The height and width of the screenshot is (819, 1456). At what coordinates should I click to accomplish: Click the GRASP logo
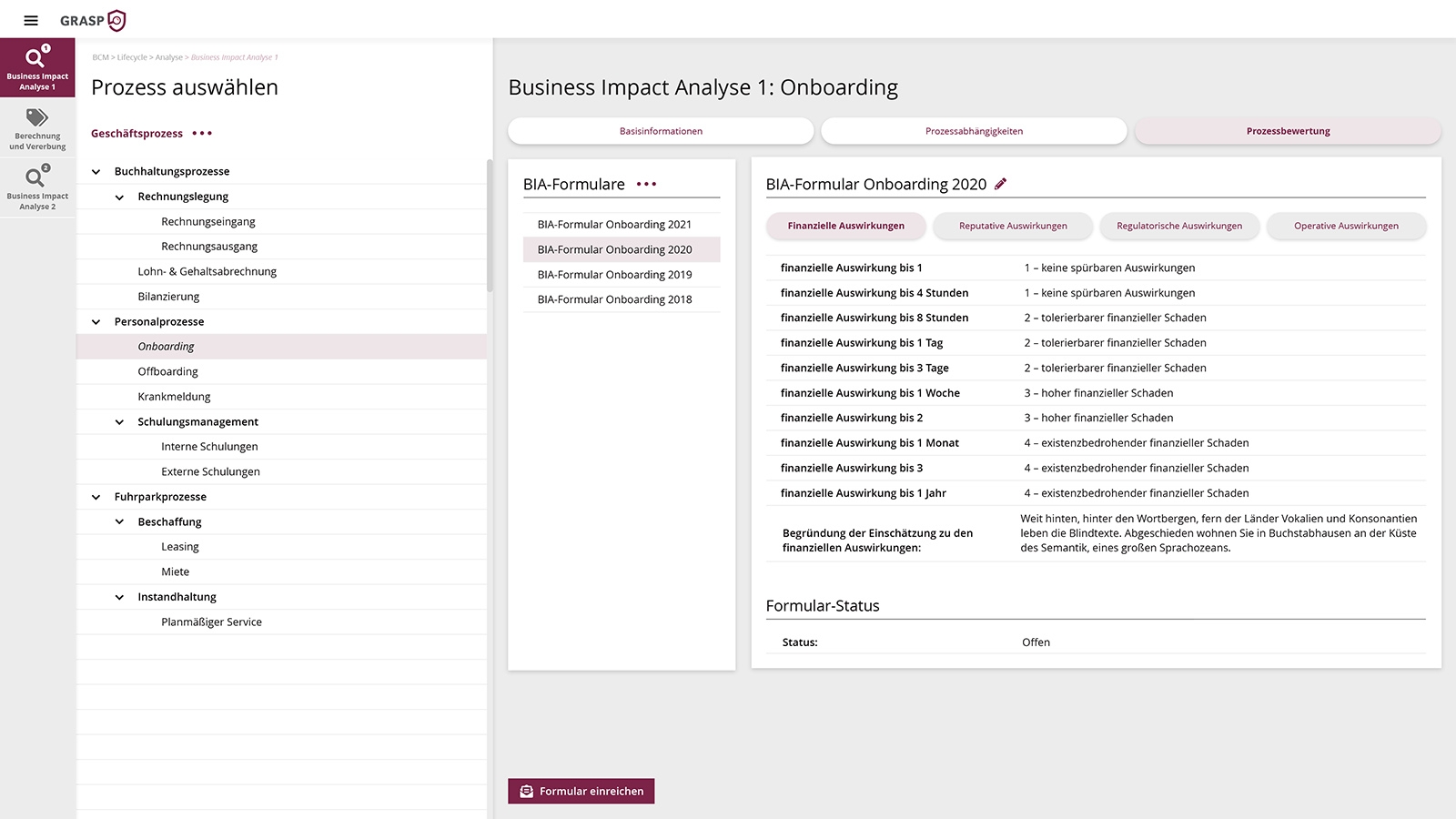click(x=93, y=20)
